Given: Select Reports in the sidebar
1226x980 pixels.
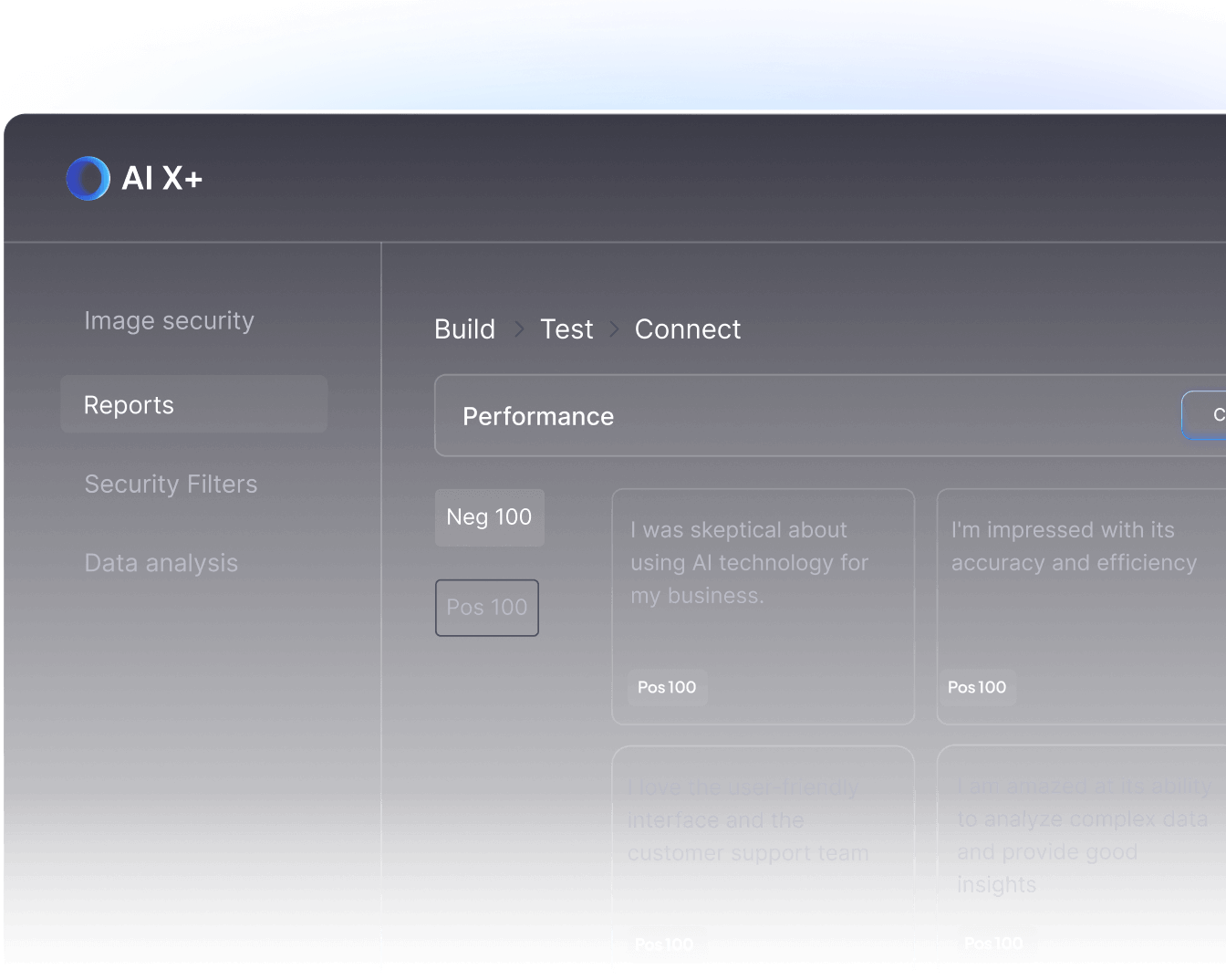Looking at the screenshot, I should pyautogui.click(x=128, y=404).
